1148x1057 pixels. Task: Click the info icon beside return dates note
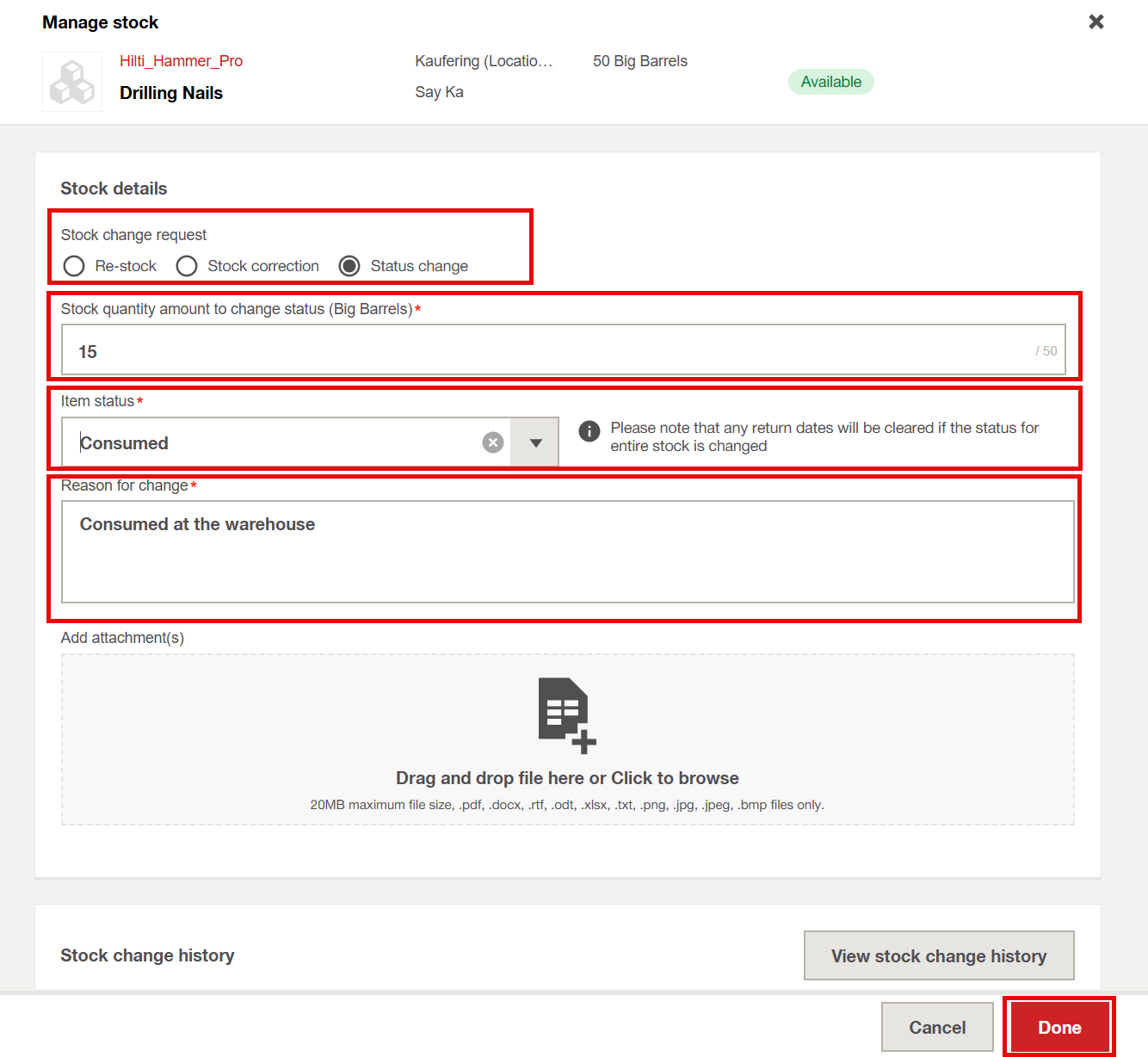(x=589, y=431)
